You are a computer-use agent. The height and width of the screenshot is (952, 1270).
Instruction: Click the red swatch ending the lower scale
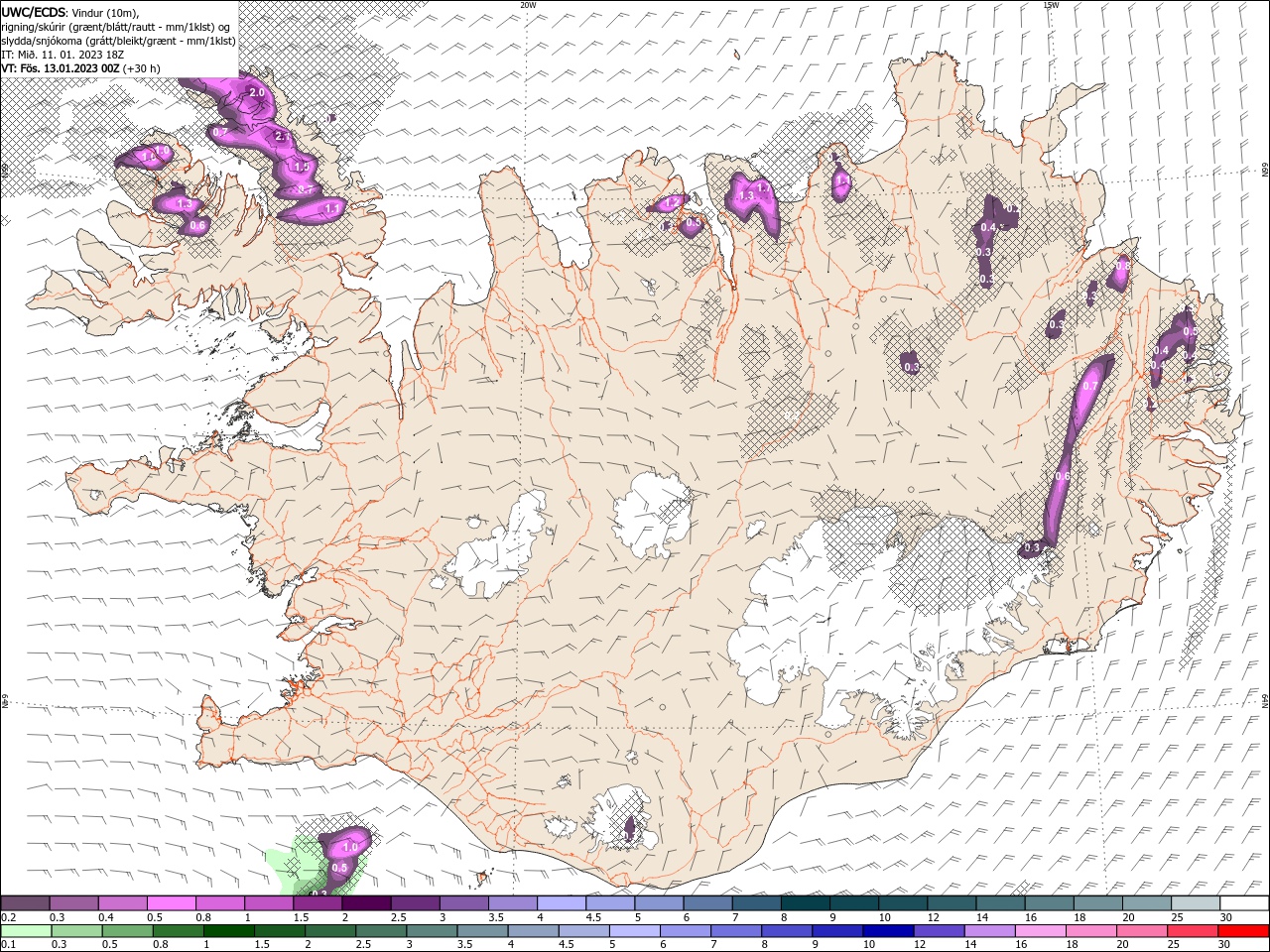pyautogui.click(x=1244, y=931)
